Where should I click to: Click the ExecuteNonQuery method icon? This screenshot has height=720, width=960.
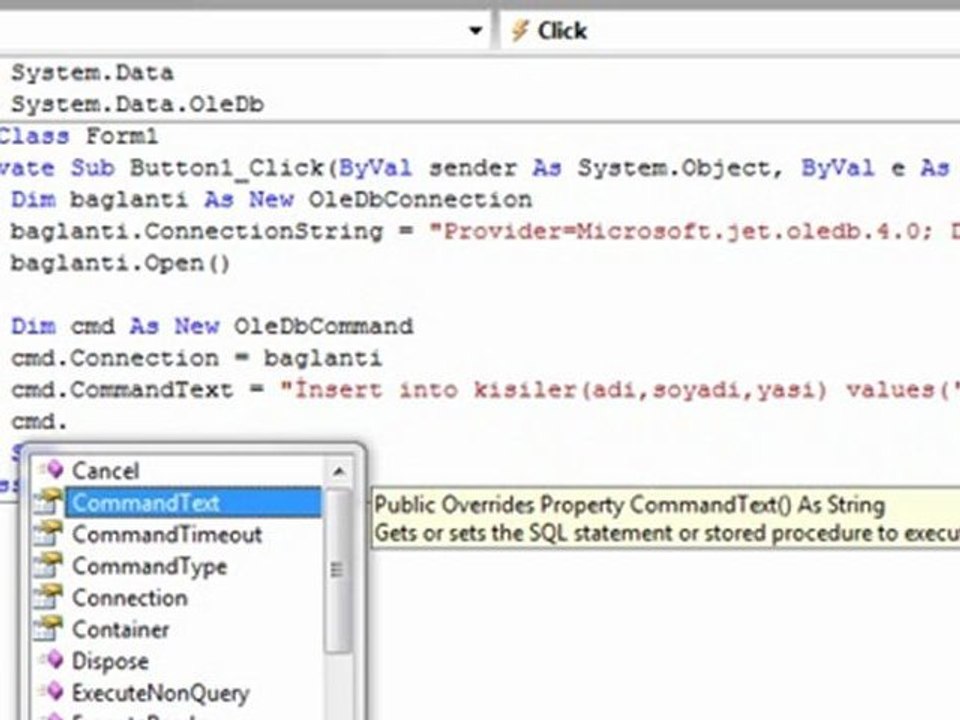pyautogui.click(x=51, y=692)
